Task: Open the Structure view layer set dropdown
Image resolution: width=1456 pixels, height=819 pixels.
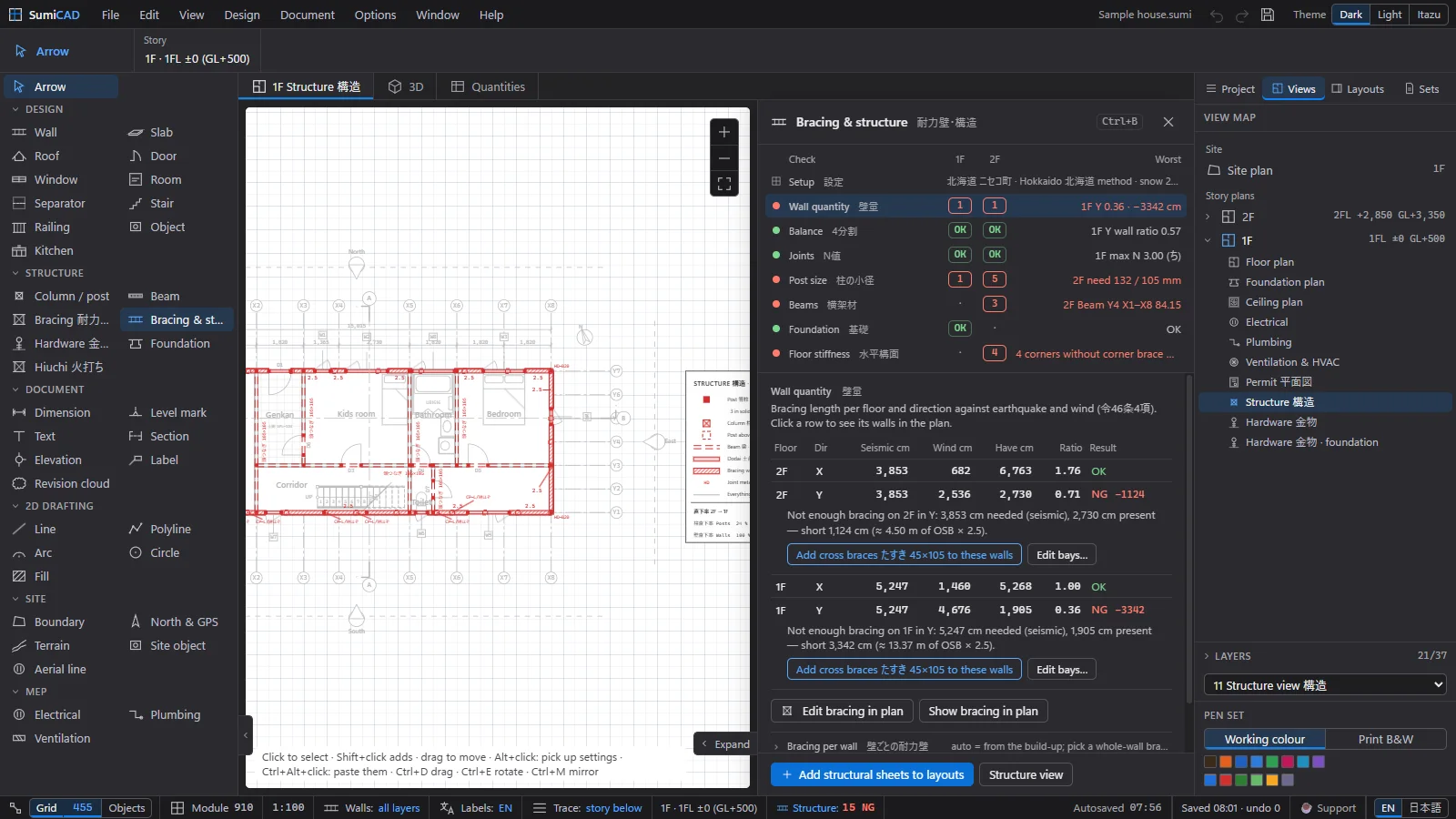Action: pyautogui.click(x=1325, y=685)
